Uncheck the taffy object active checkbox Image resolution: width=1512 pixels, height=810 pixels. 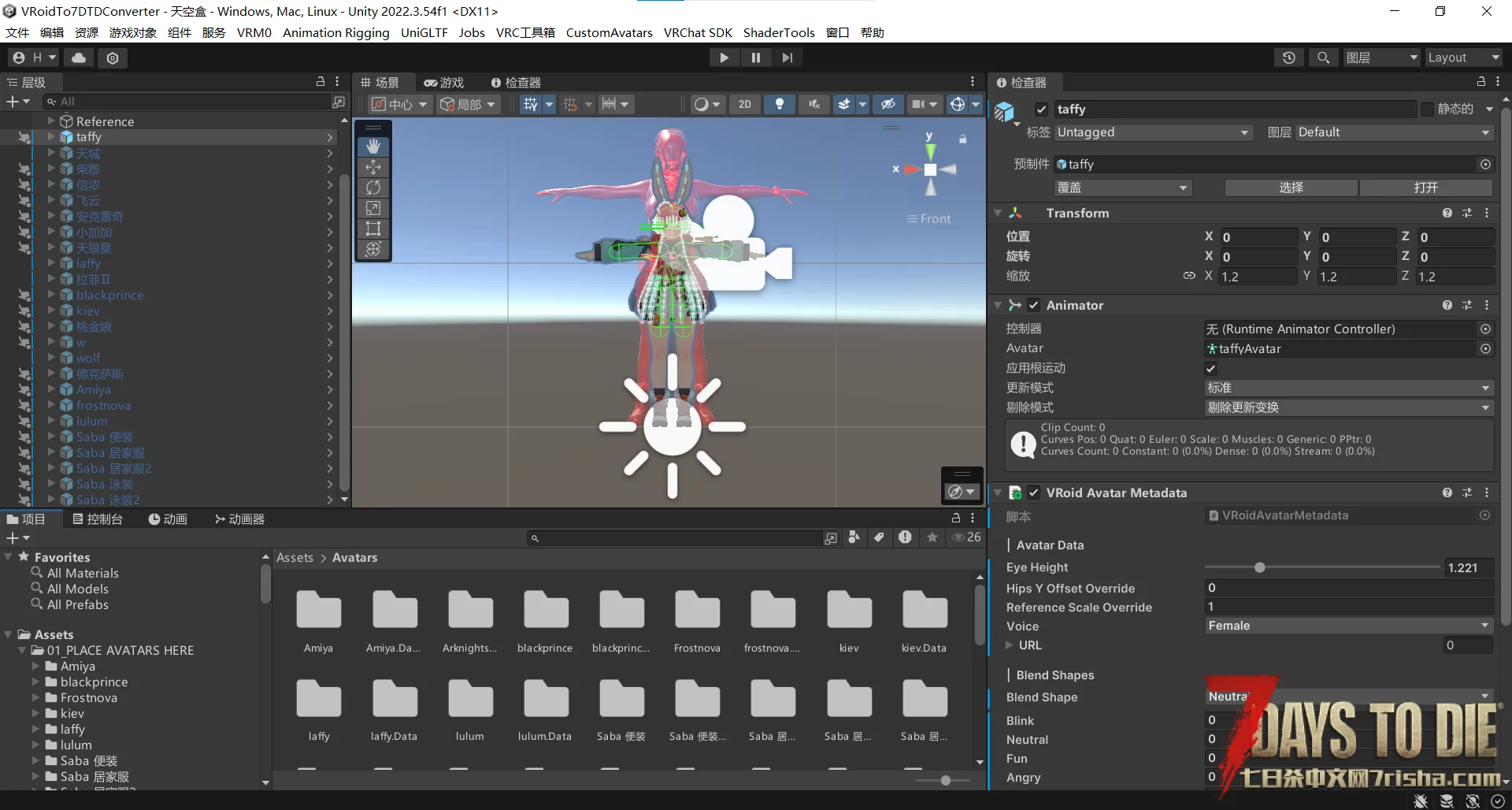click(x=1041, y=110)
